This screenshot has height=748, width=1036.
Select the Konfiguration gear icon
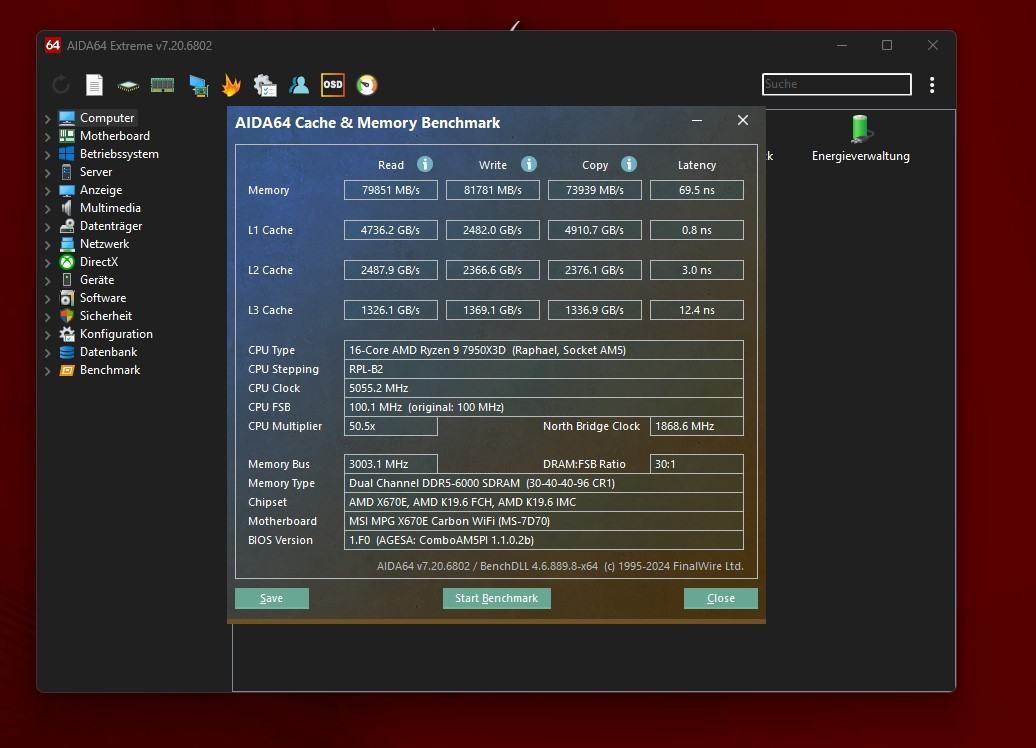tap(67, 334)
